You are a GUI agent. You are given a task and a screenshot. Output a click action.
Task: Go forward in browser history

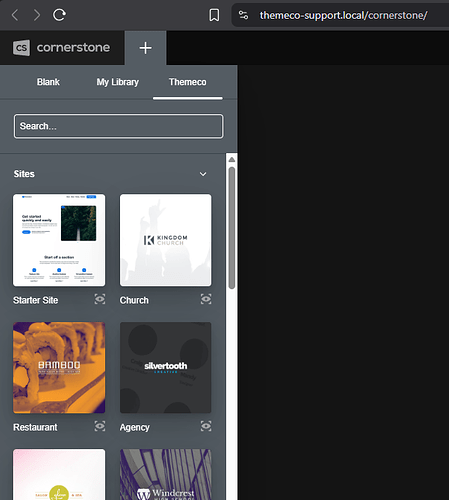[37, 15]
